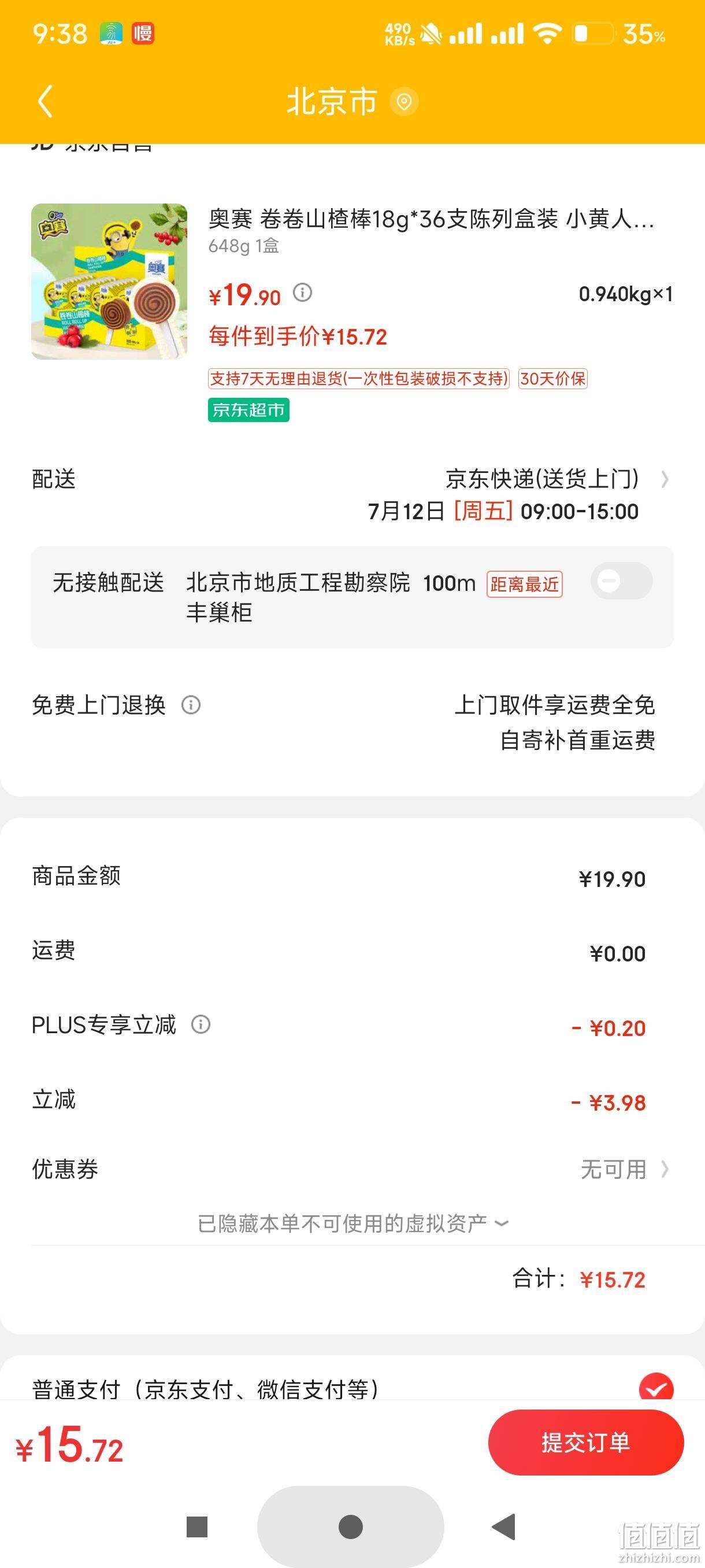Enable 无接触配送 toggle switch
705x1568 pixels.
pos(621,581)
